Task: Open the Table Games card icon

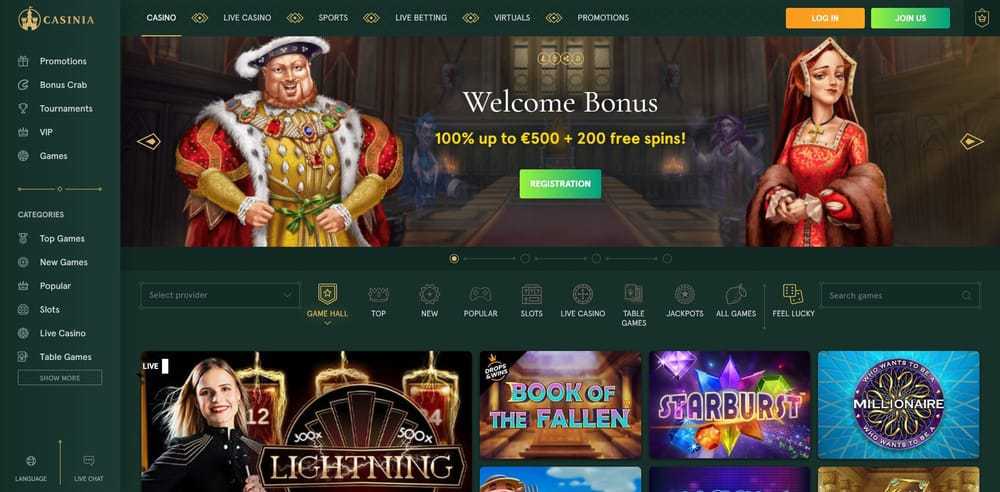Action: (633, 294)
